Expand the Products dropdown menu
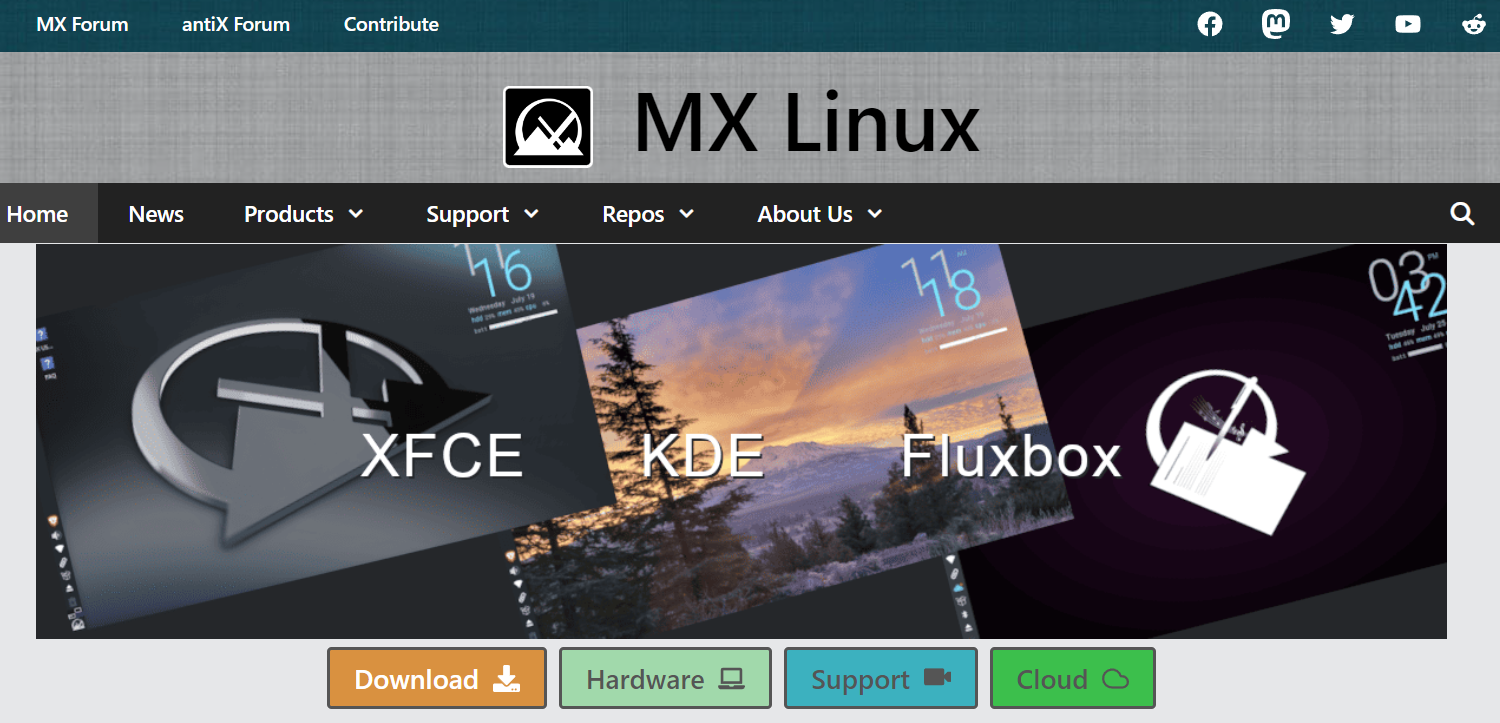1500x723 pixels. (x=304, y=214)
